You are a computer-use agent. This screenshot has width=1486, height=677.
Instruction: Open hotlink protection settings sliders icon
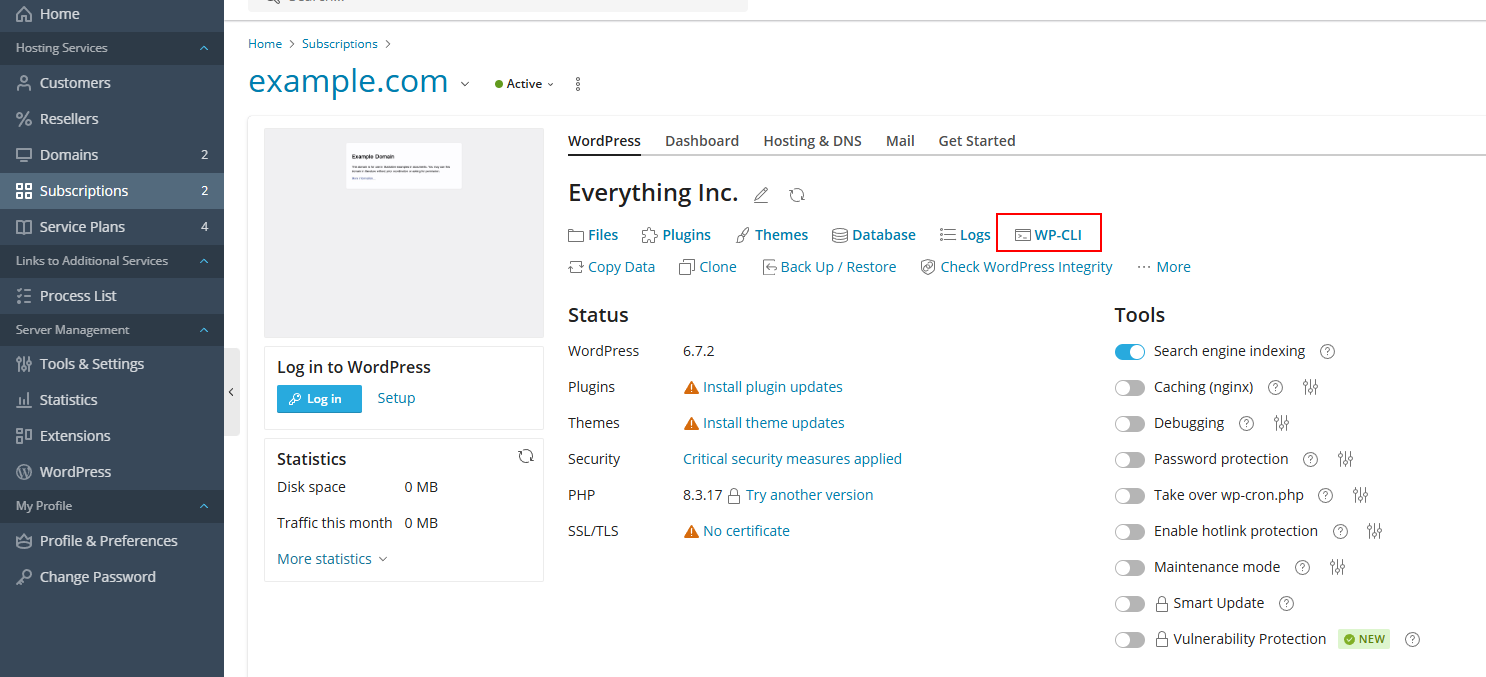coord(1375,531)
